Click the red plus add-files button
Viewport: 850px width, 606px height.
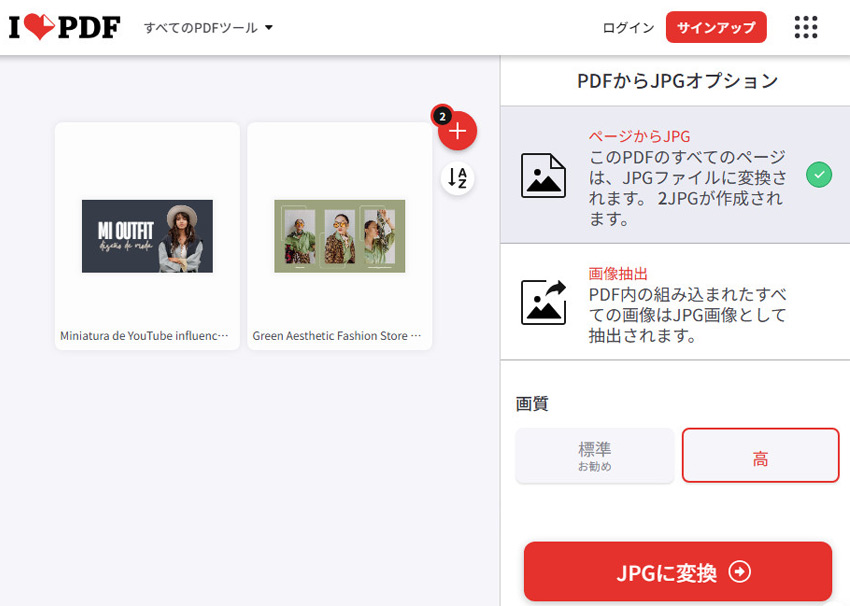pos(458,131)
